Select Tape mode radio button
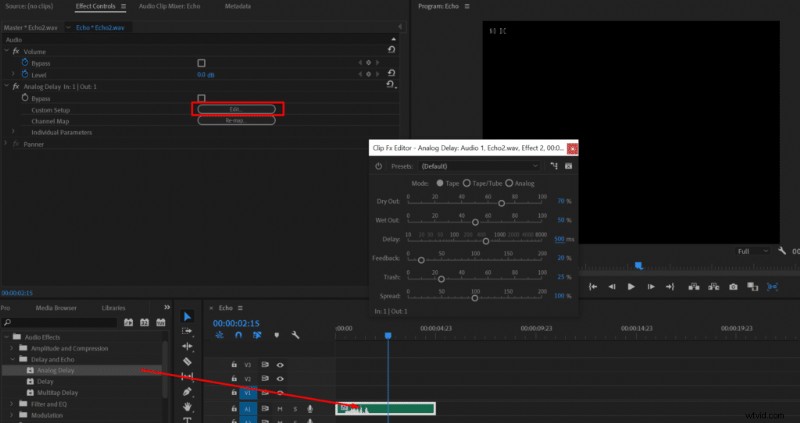 click(x=440, y=183)
